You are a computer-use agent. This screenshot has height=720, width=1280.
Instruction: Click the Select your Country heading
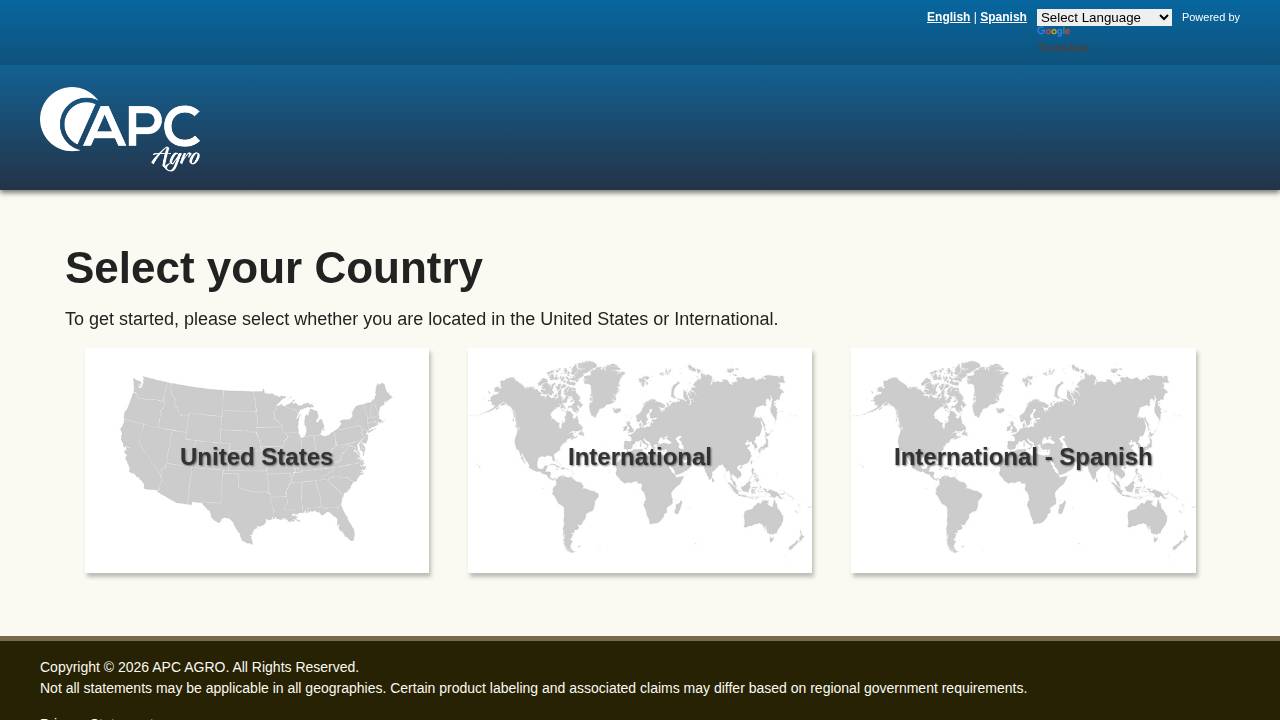pos(273,268)
